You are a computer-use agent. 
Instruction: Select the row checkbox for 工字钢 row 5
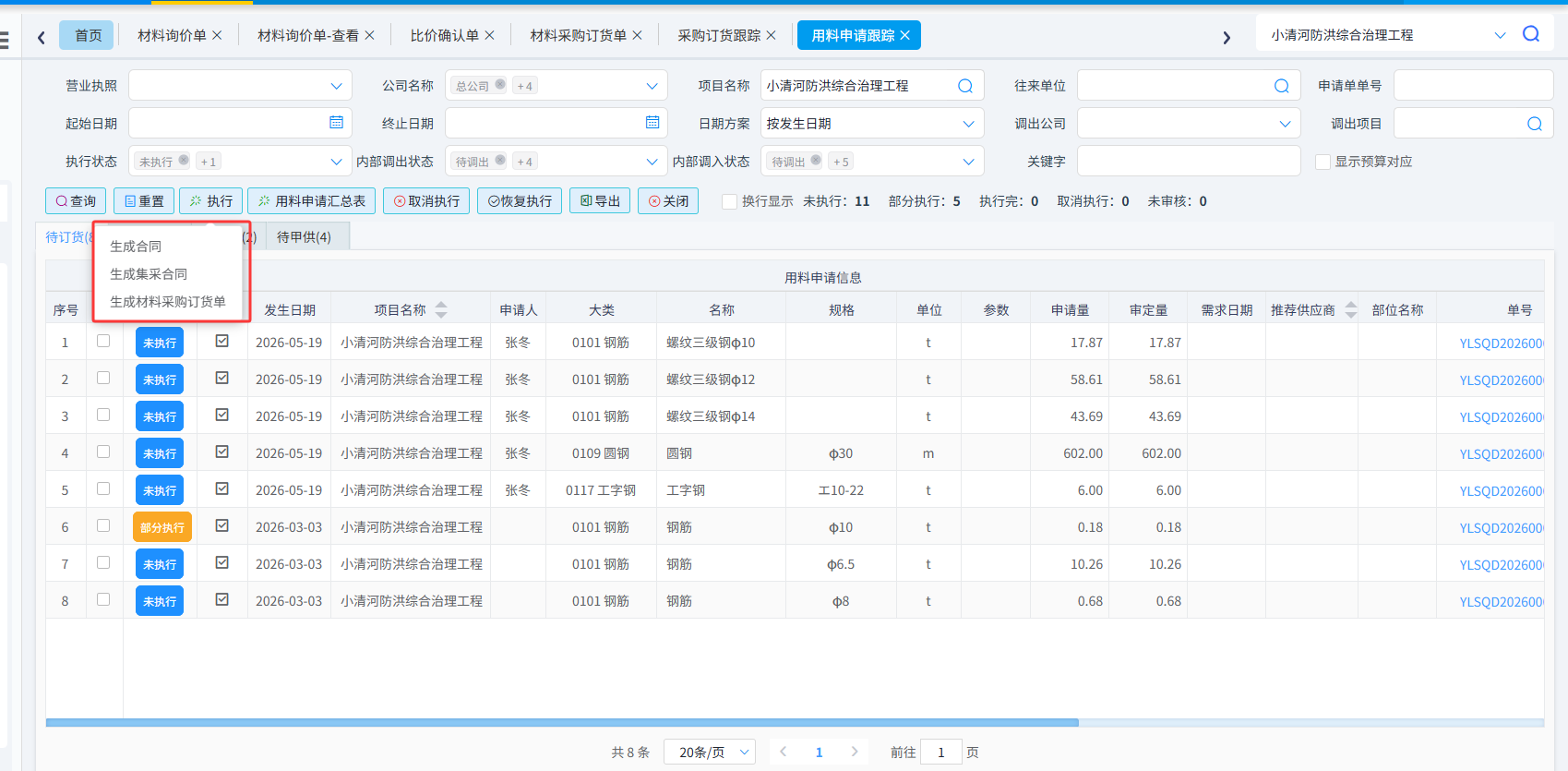pyautogui.click(x=103, y=488)
